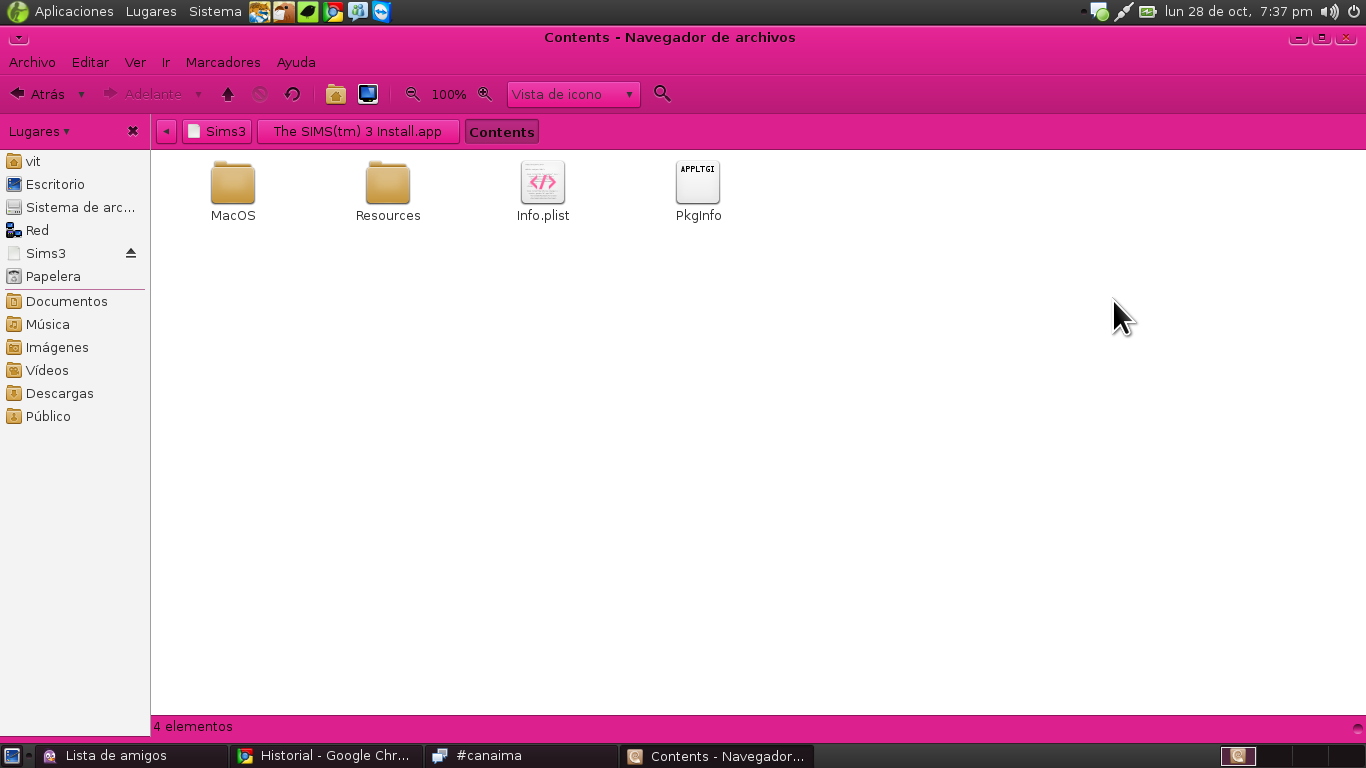
Task: Open the volume control in tray
Action: (x=1329, y=12)
